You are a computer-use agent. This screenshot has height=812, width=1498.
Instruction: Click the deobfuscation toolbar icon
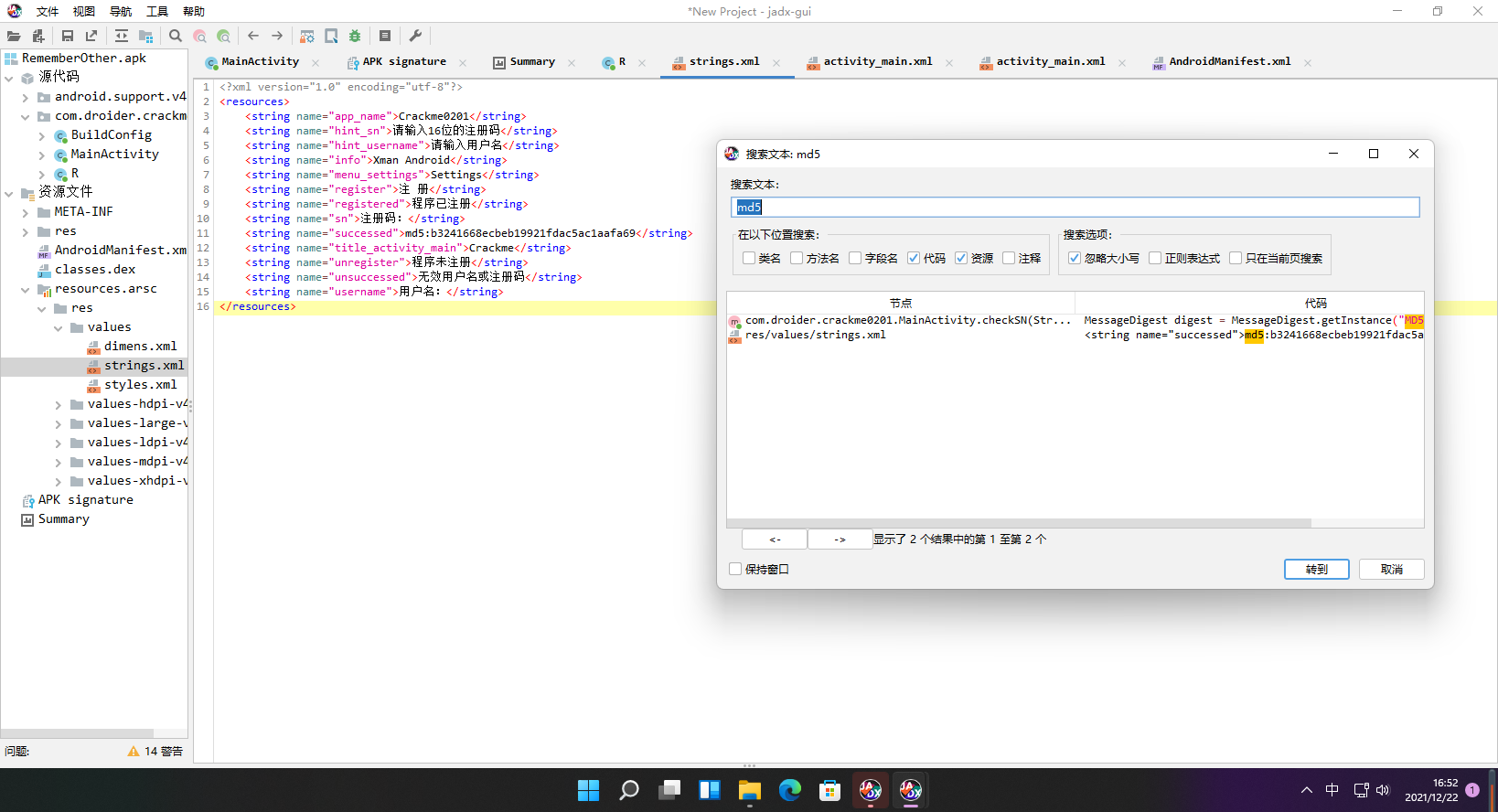pos(307,36)
